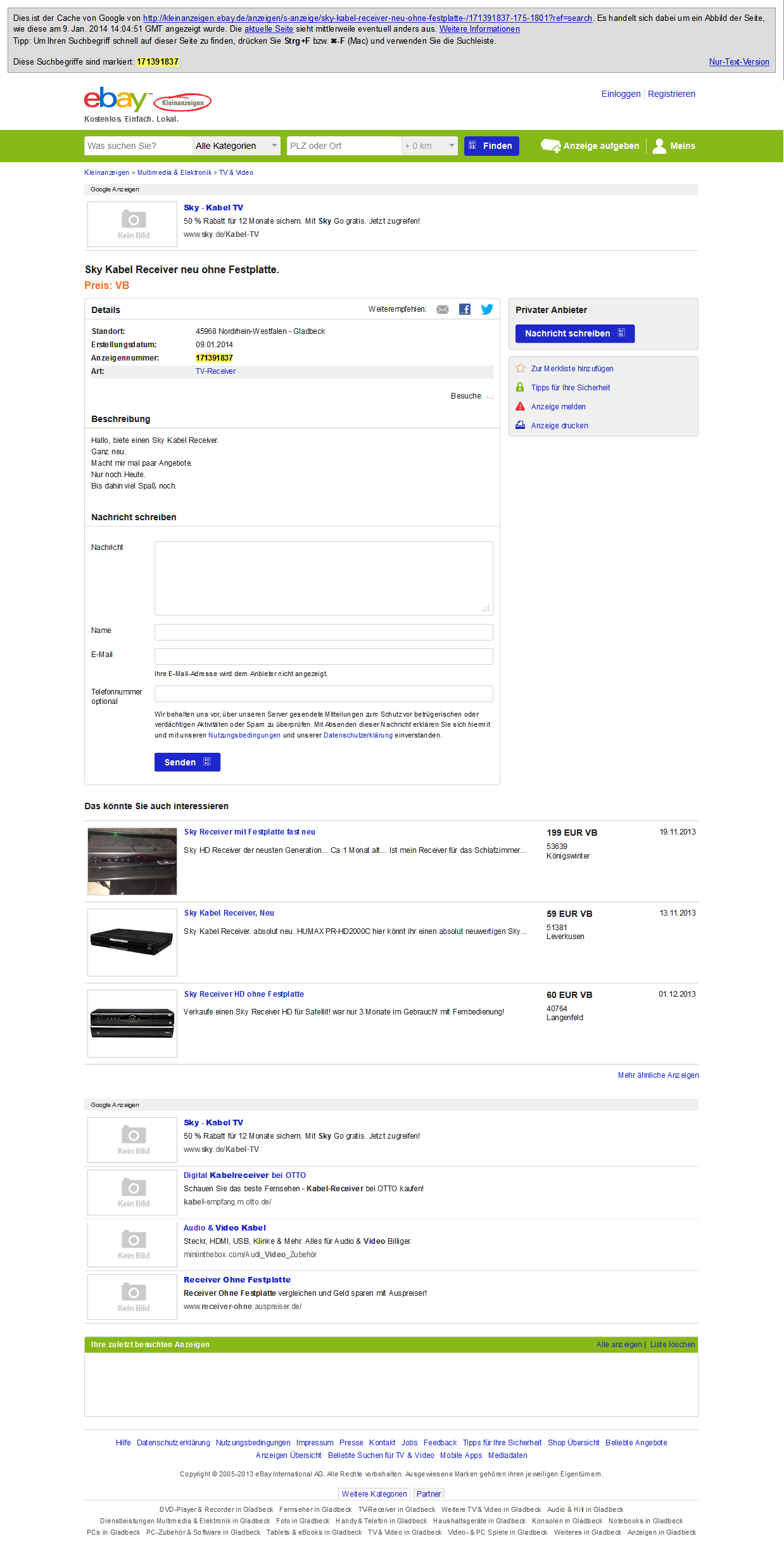Click aktuelle Seite link in cache banner
784x1548 pixels.
click(x=269, y=29)
